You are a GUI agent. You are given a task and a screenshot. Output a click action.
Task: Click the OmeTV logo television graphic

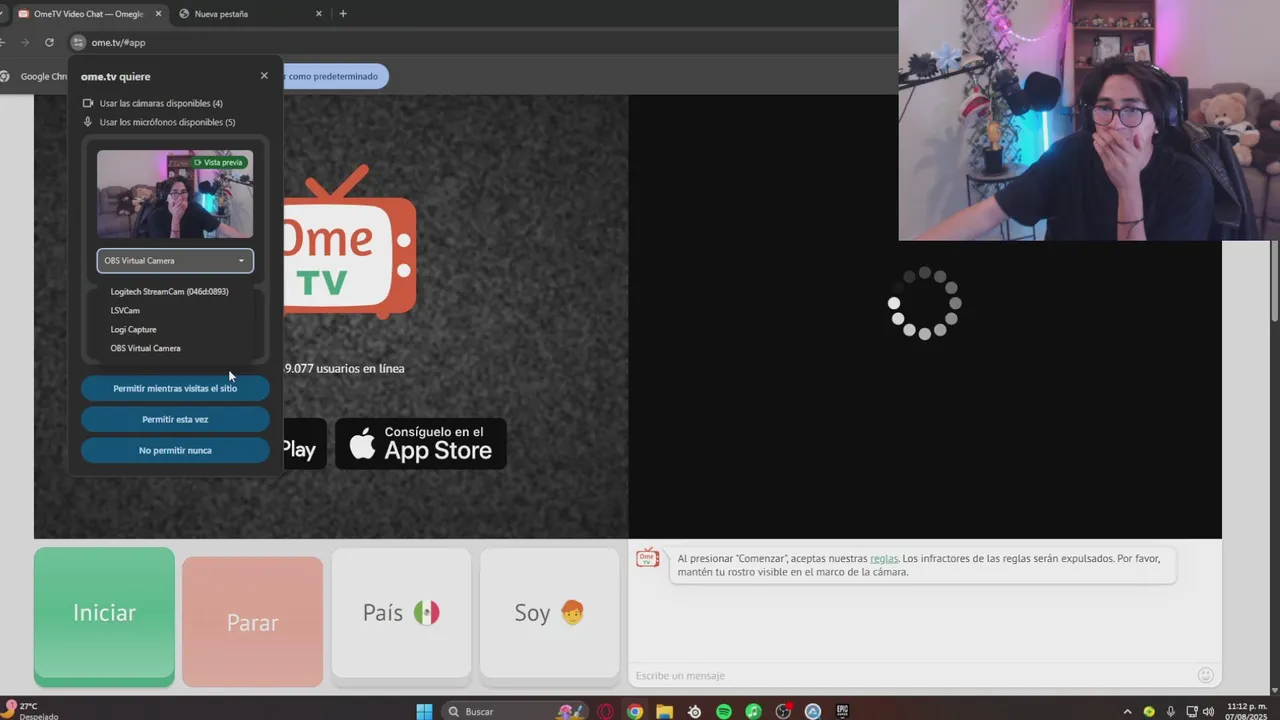click(349, 242)
